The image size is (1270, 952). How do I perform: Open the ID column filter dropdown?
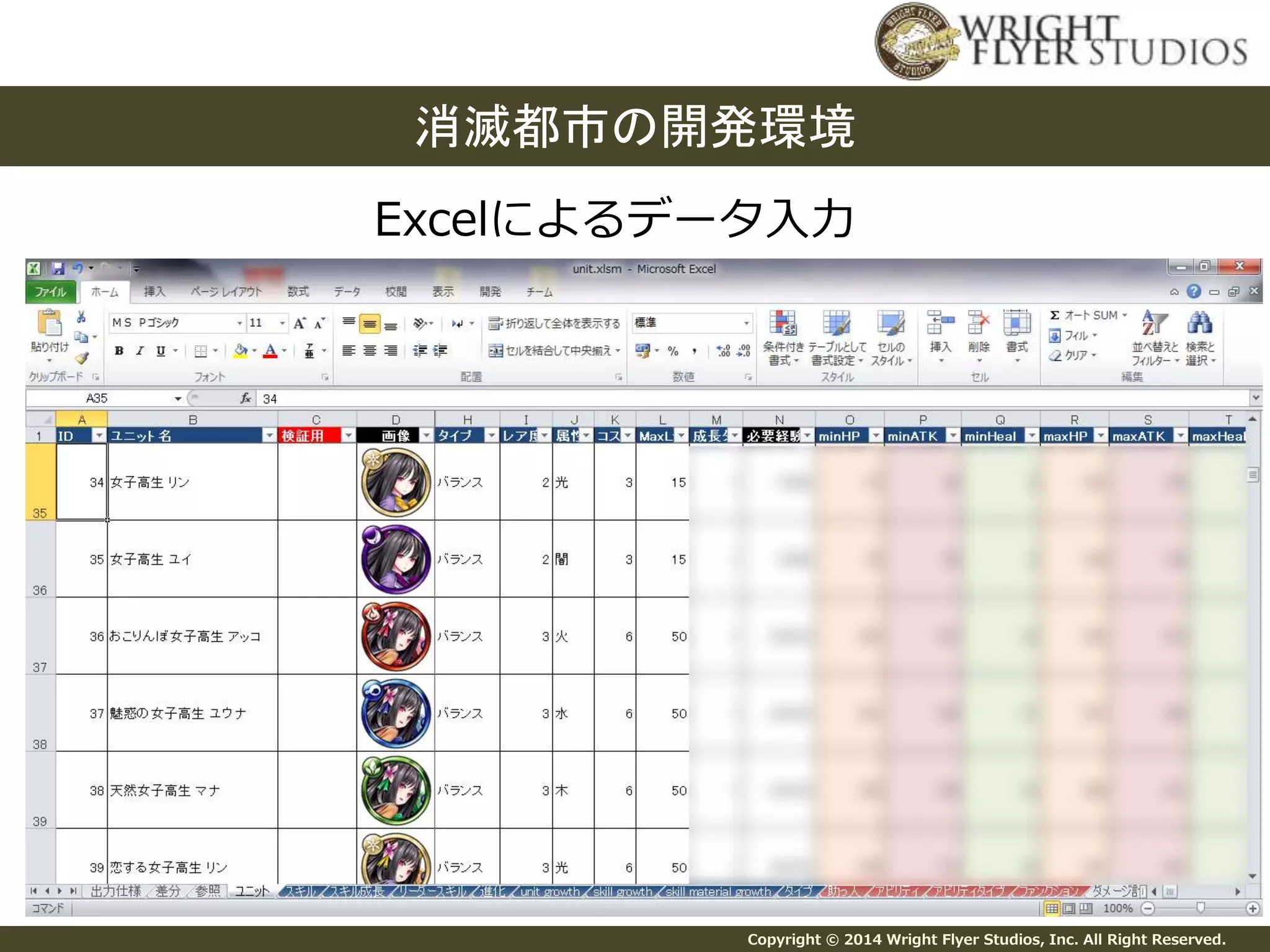pos(99,436)
